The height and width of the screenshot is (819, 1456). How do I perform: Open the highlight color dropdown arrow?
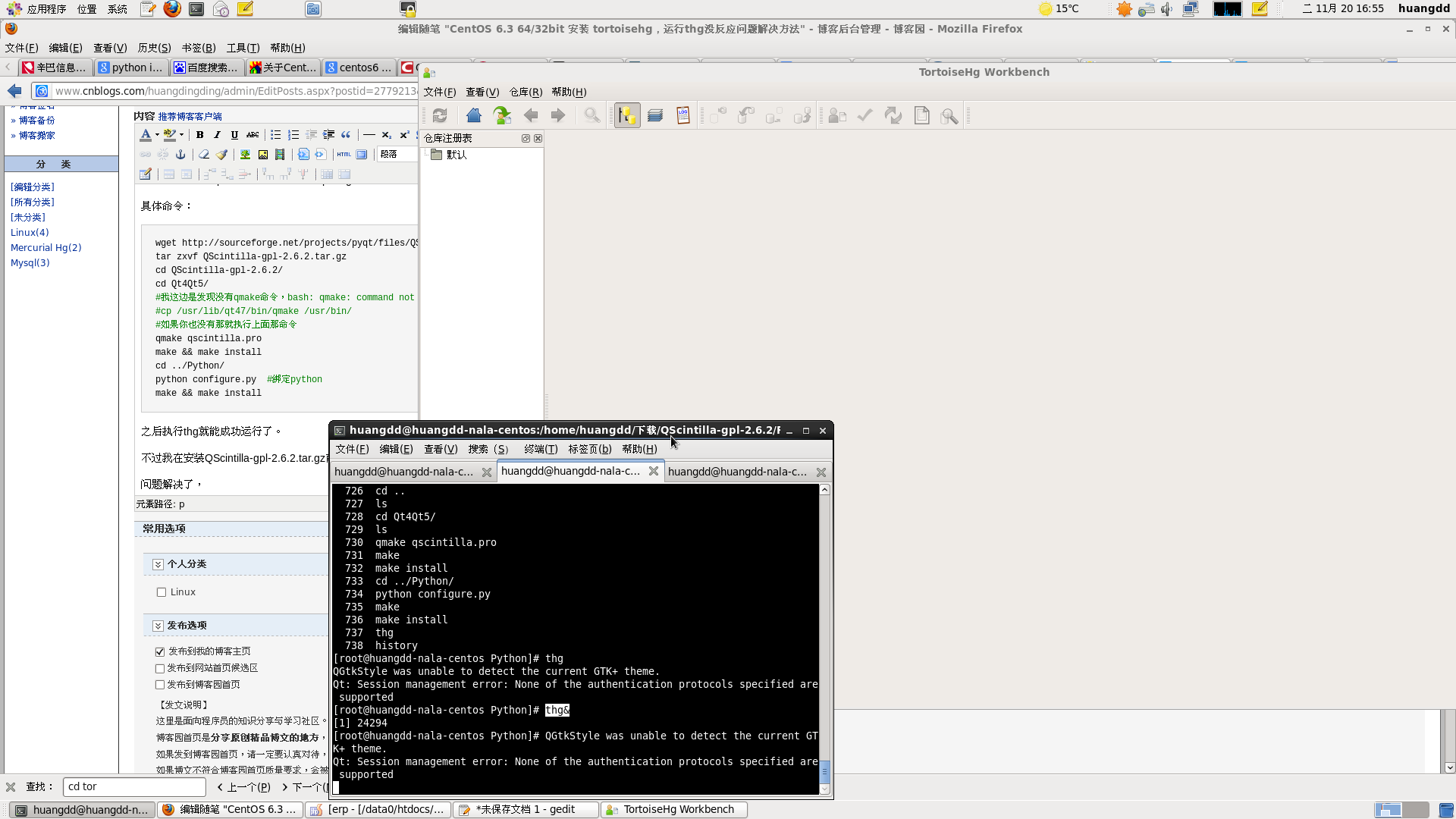(181, 135)
